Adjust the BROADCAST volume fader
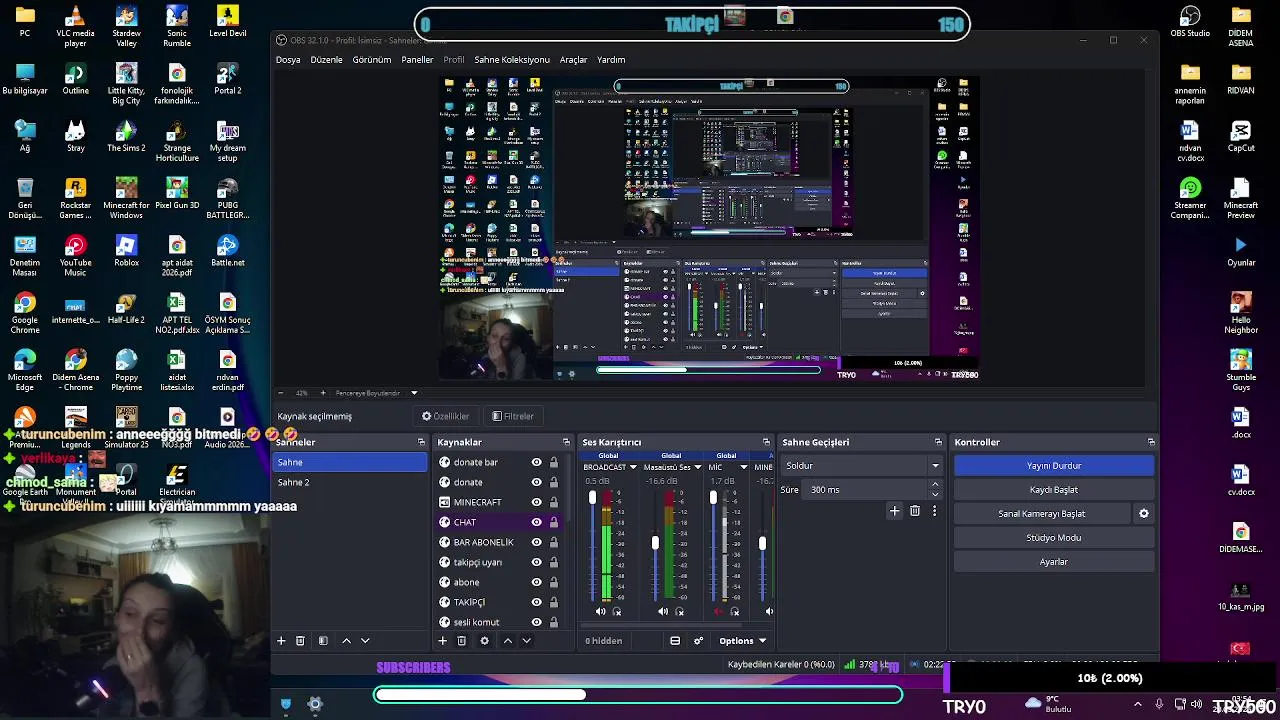Screen dimensions: 1280x720 coord(592,498)
